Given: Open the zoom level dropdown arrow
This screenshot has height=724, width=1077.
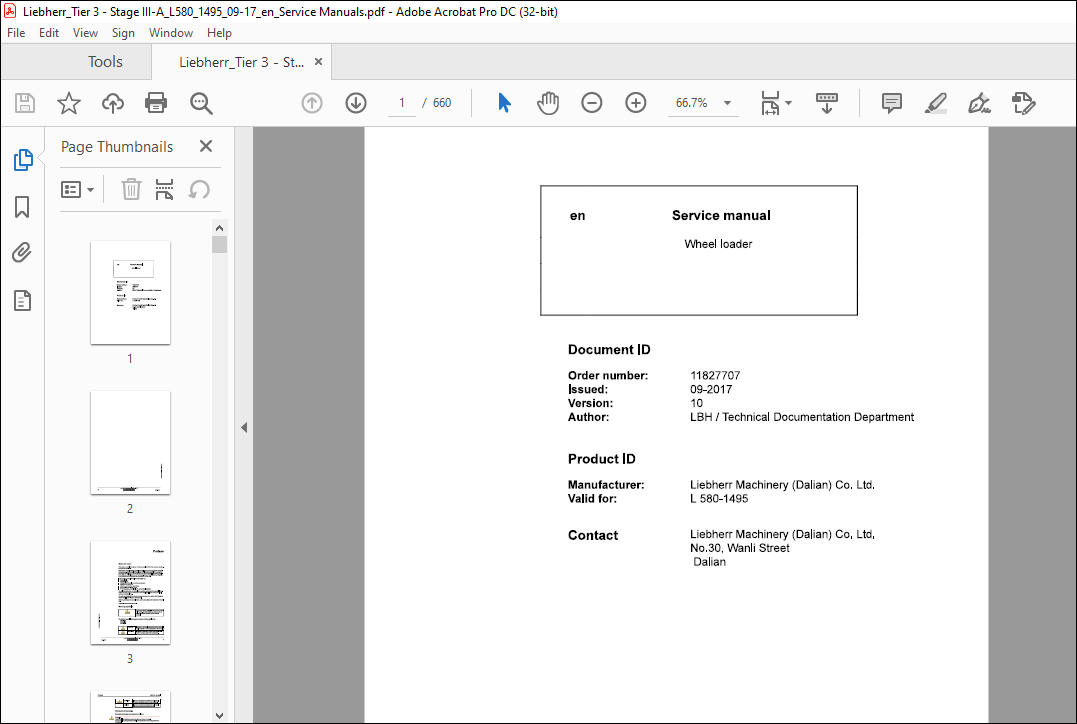Looking at the screenshot, I should [x=727, y=103].
